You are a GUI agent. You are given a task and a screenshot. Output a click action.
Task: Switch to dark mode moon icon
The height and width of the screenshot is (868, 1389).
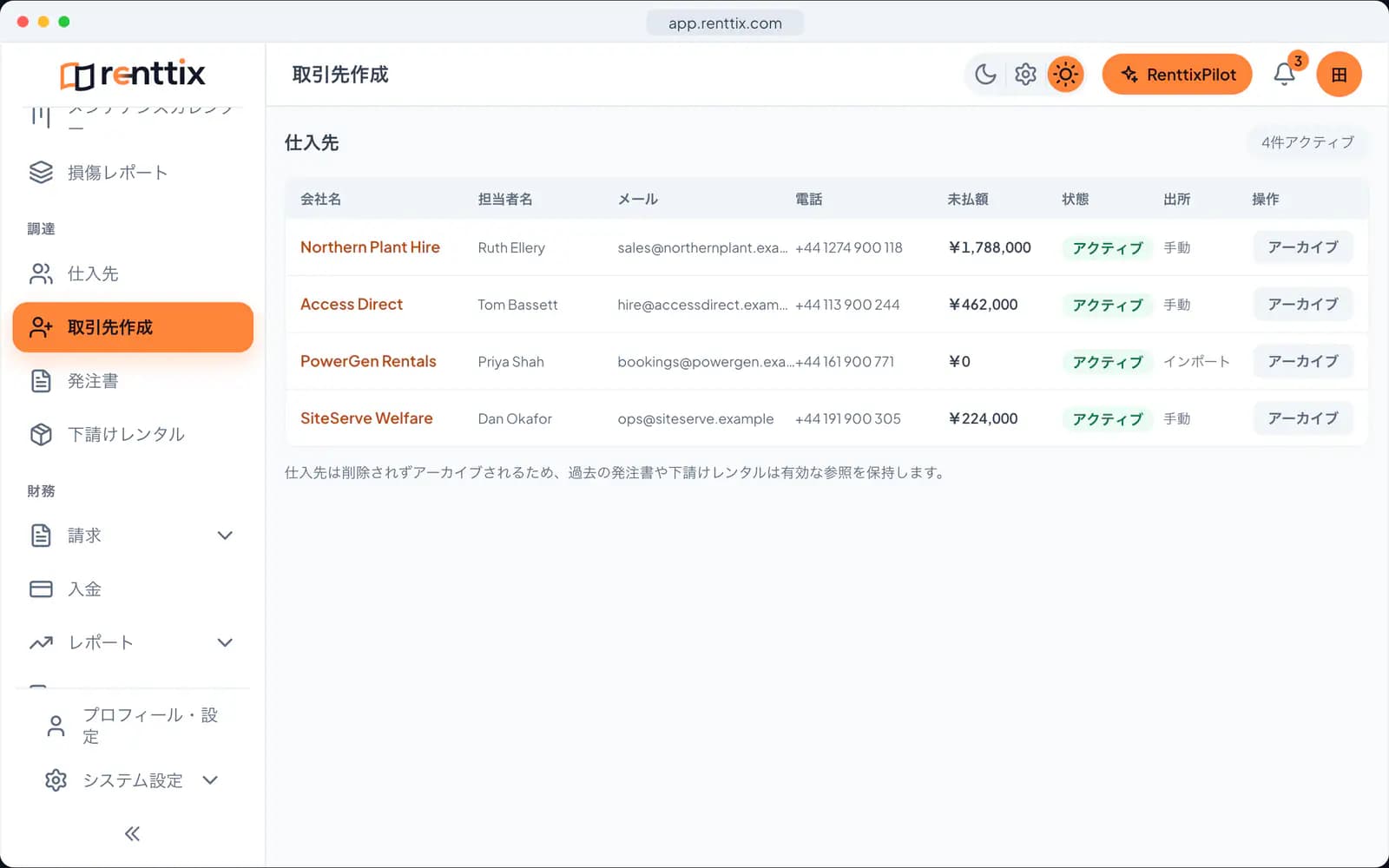(x=985, y=75)
